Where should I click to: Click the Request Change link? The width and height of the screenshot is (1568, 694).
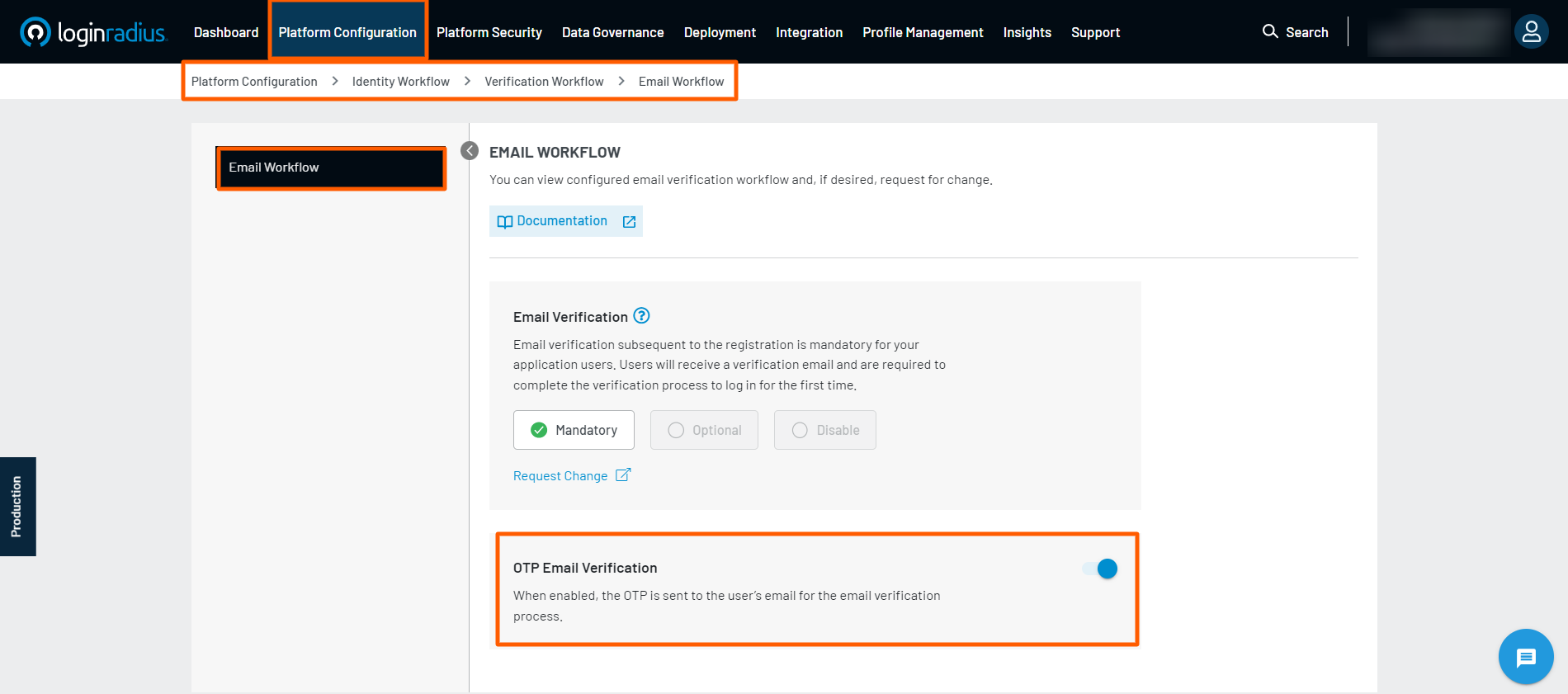pos(560,476)
